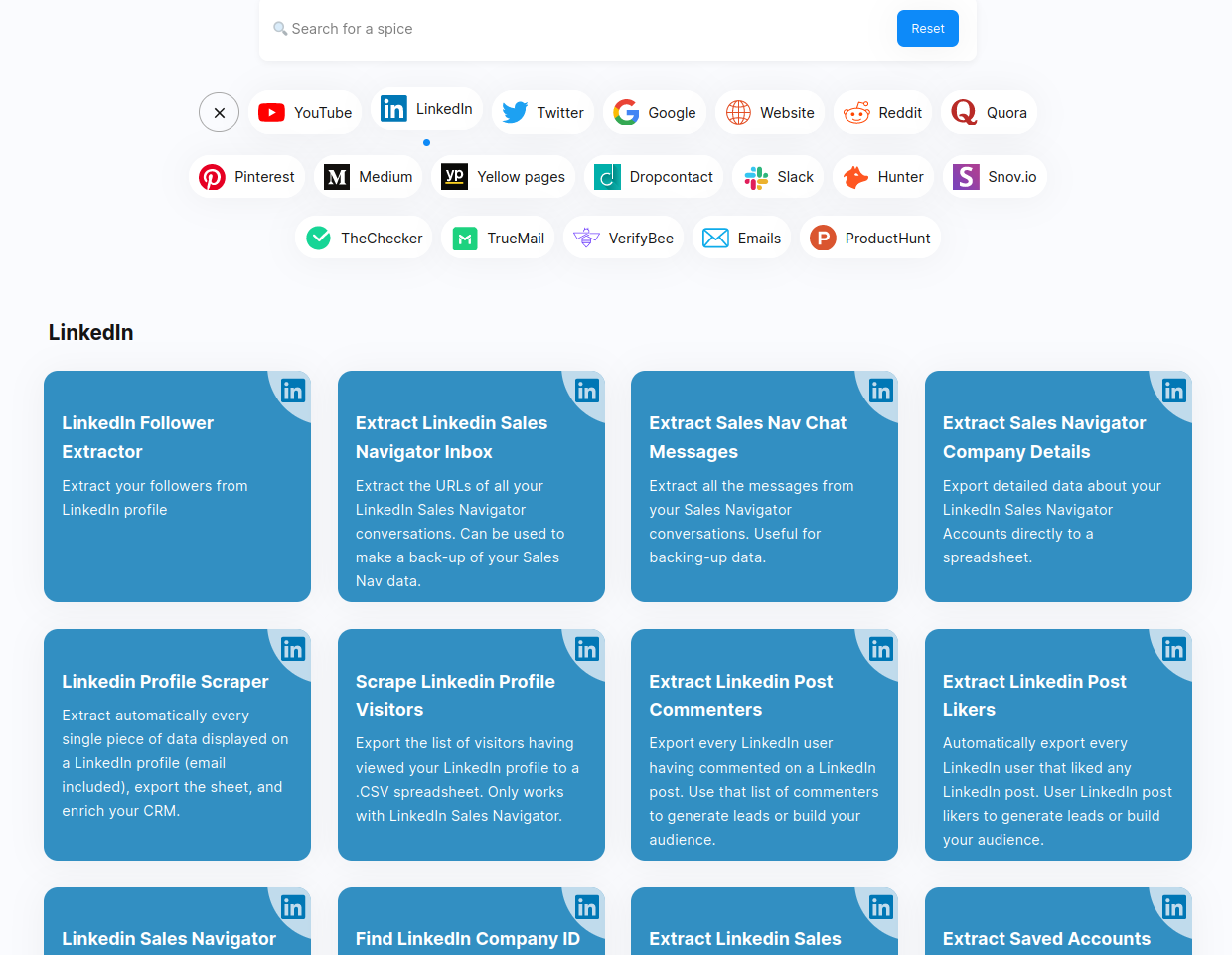Choose the Reddit filter chip
The image size is (1232, 955).
coord(883,113)
